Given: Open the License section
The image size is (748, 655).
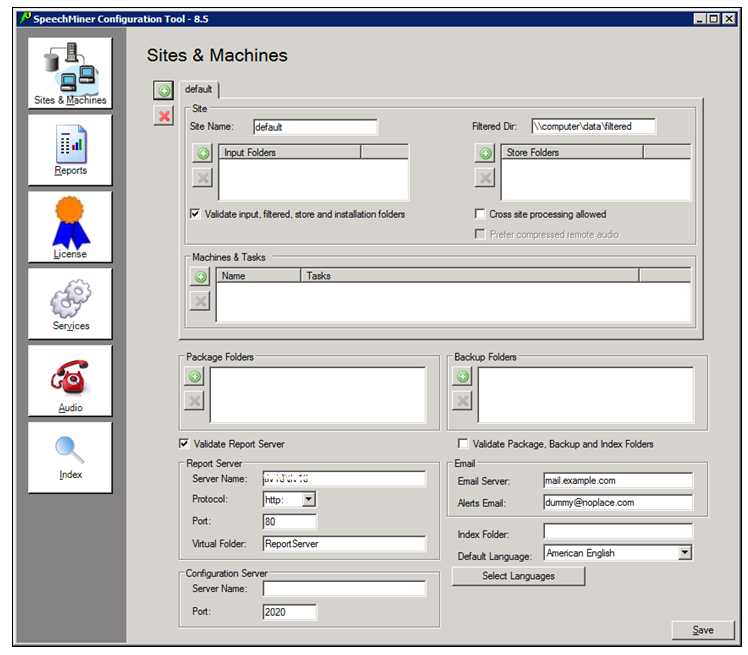Looking at the screenshot, I should coord(70,227).
